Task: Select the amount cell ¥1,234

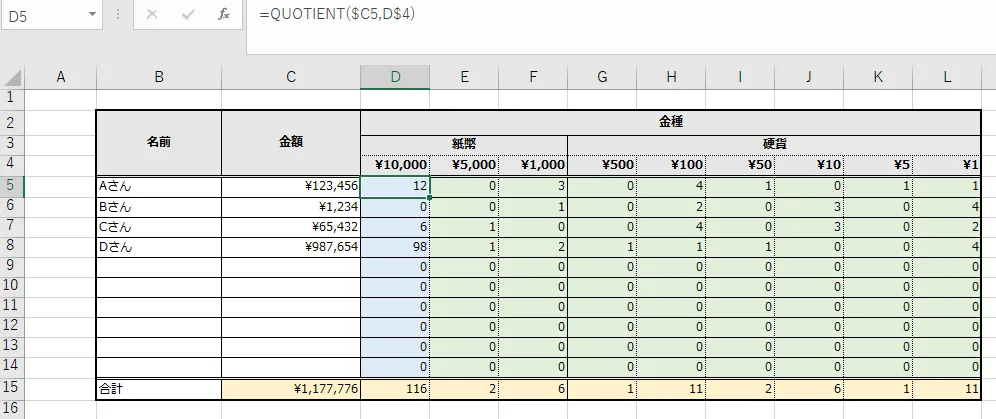Action: 291,207
